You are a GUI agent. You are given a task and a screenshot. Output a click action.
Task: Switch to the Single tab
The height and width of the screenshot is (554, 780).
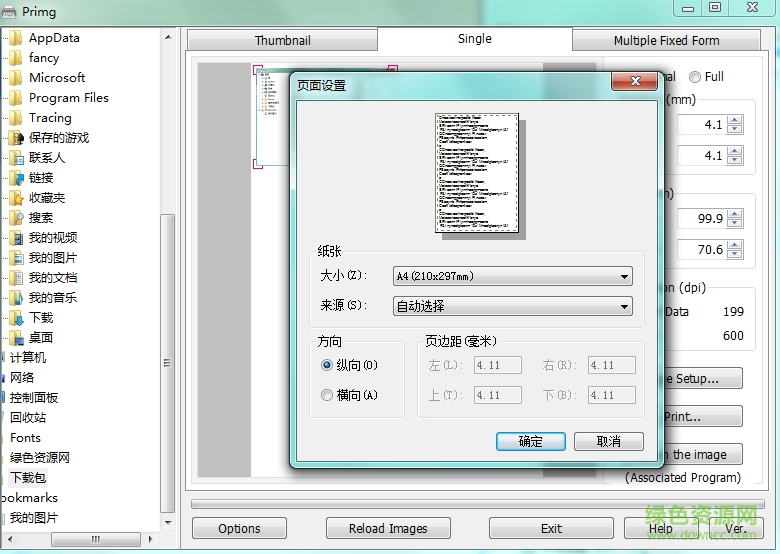(475, 39)
